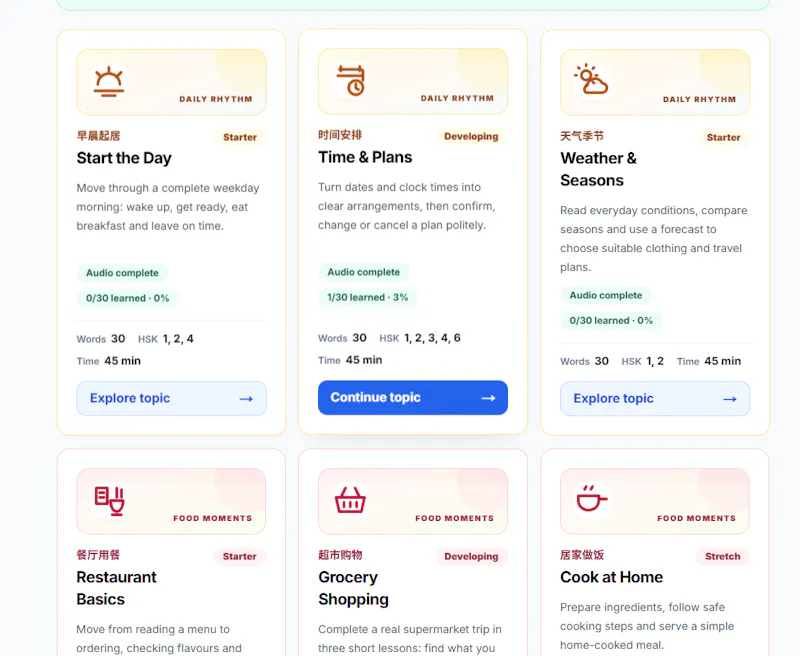Viewport: 800px width, 656px height.
Task: Click the FOOD MOMENTS label on Restaurant Basics
Action: [213, 518]
